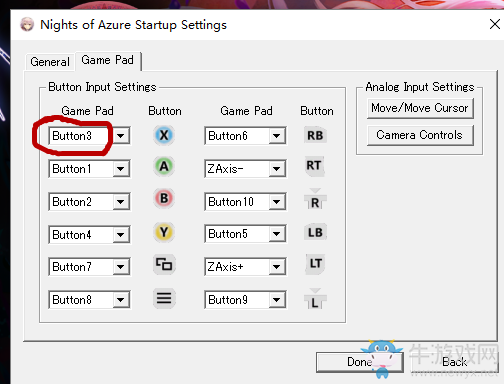Click the red B button icon

pos(164,198)
